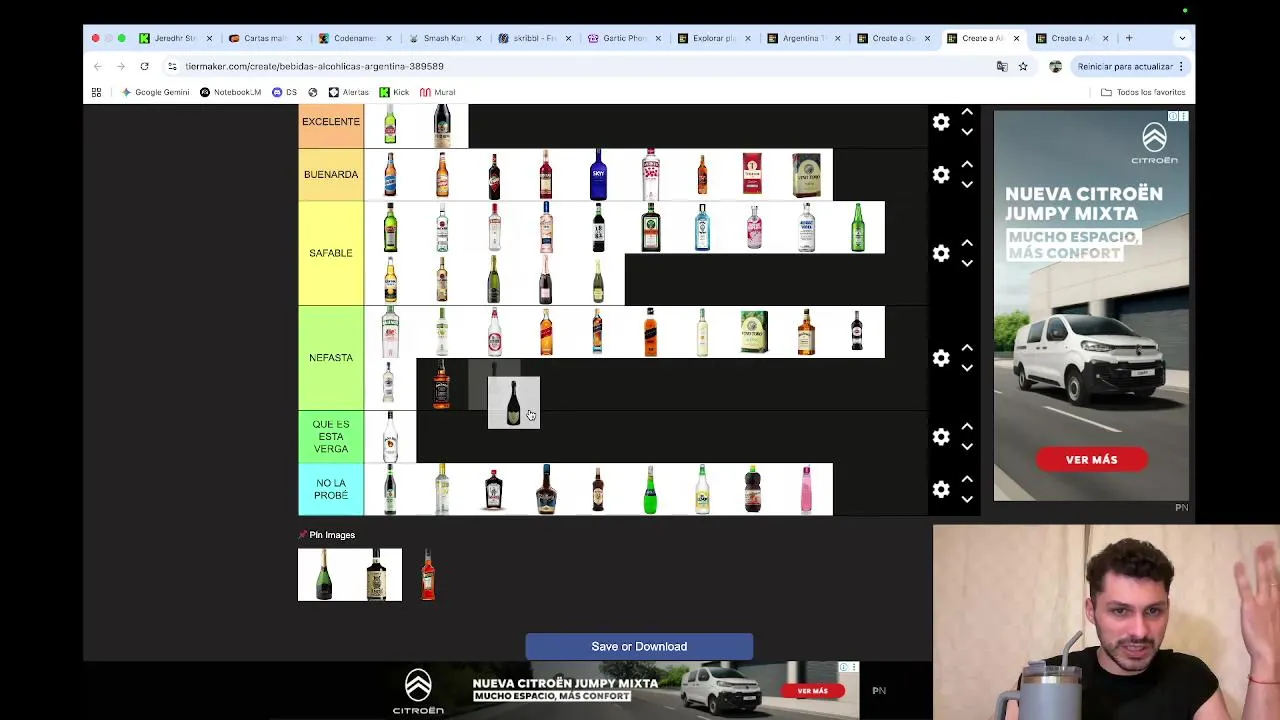Screen dimensions: 1280x720
Task: Move QUE ES ESTA VERGA tier up
Action: coord(967,427)
